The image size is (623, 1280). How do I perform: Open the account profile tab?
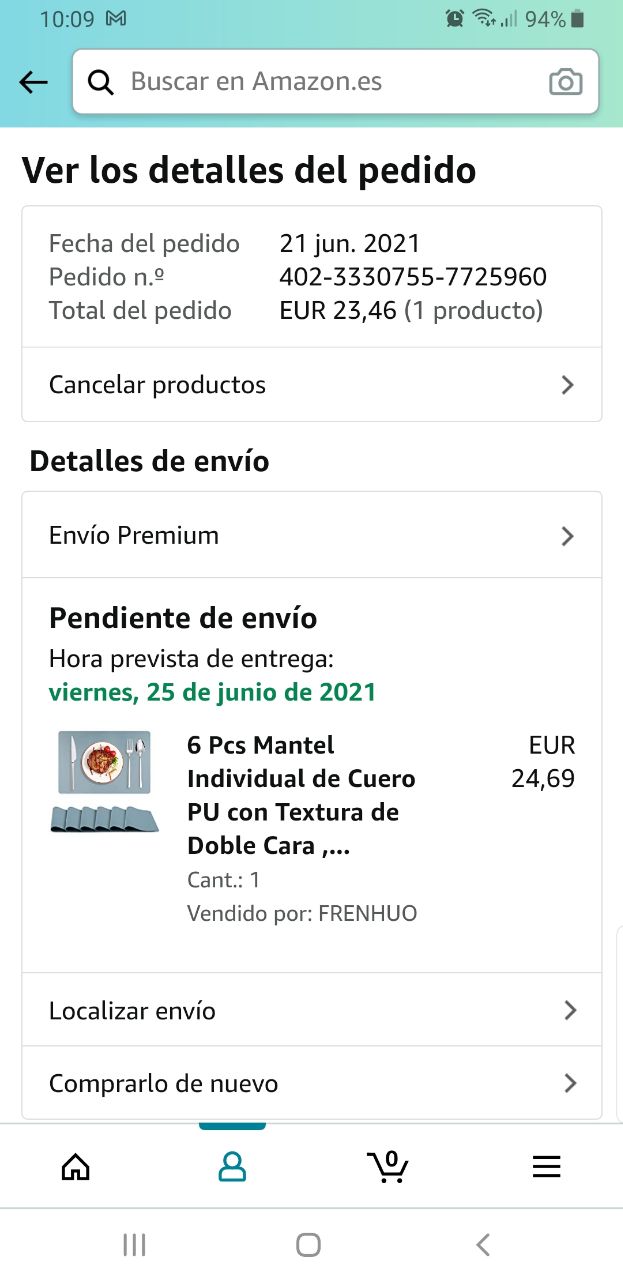232,1166
